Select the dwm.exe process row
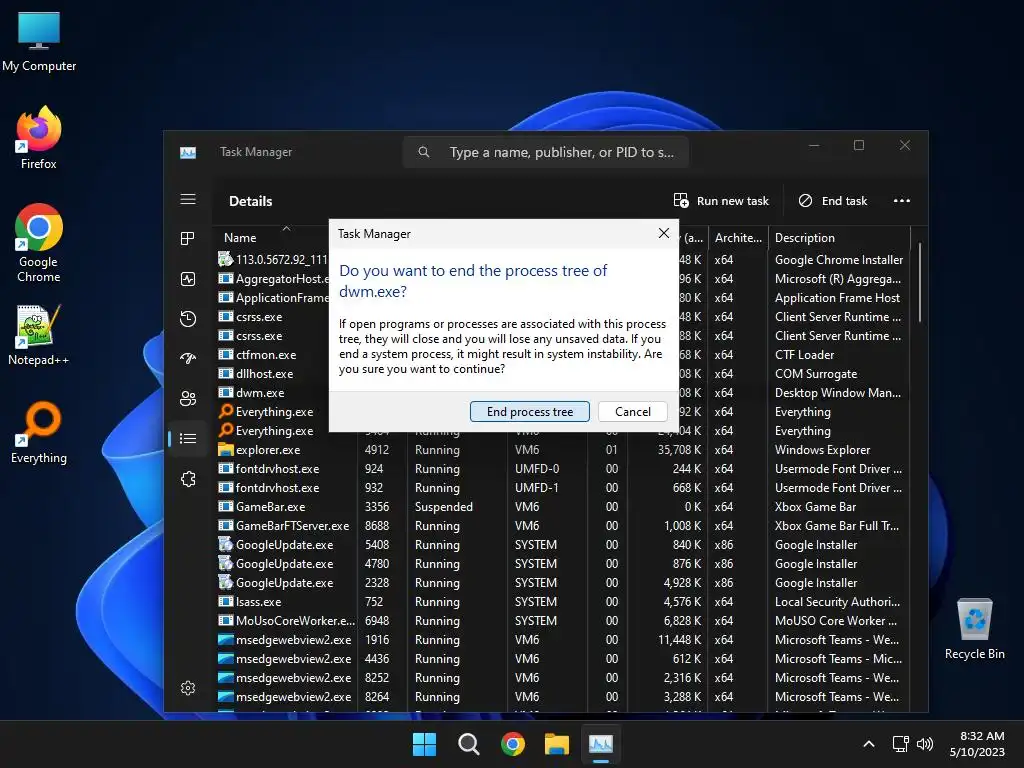 [x=274, y=392]
